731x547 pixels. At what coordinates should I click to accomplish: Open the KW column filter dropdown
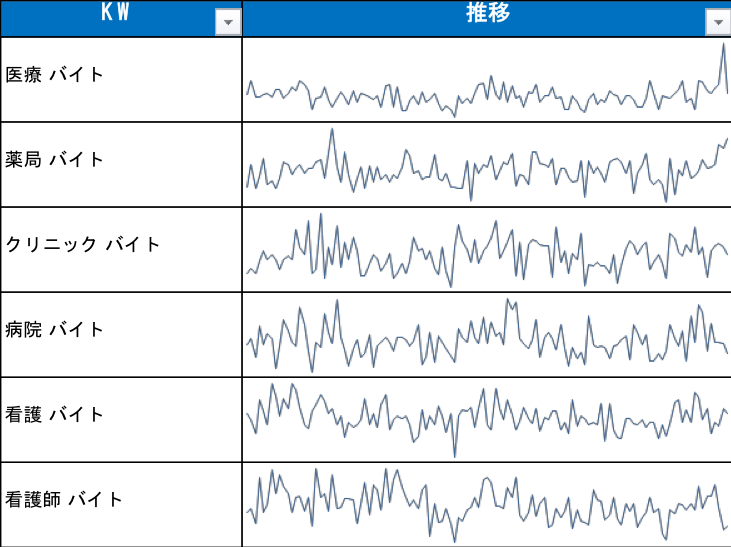pos(228,23)
